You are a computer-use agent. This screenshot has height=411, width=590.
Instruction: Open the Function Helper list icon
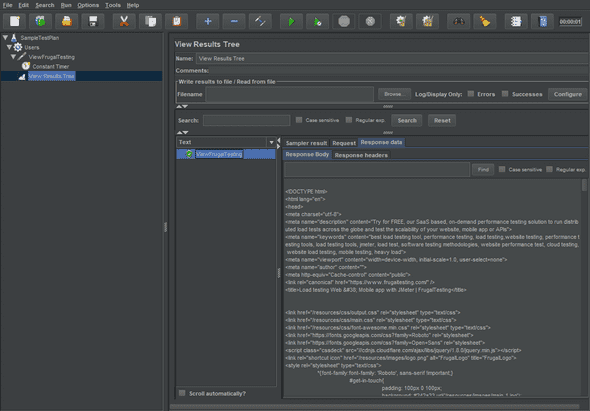point(516,21)
